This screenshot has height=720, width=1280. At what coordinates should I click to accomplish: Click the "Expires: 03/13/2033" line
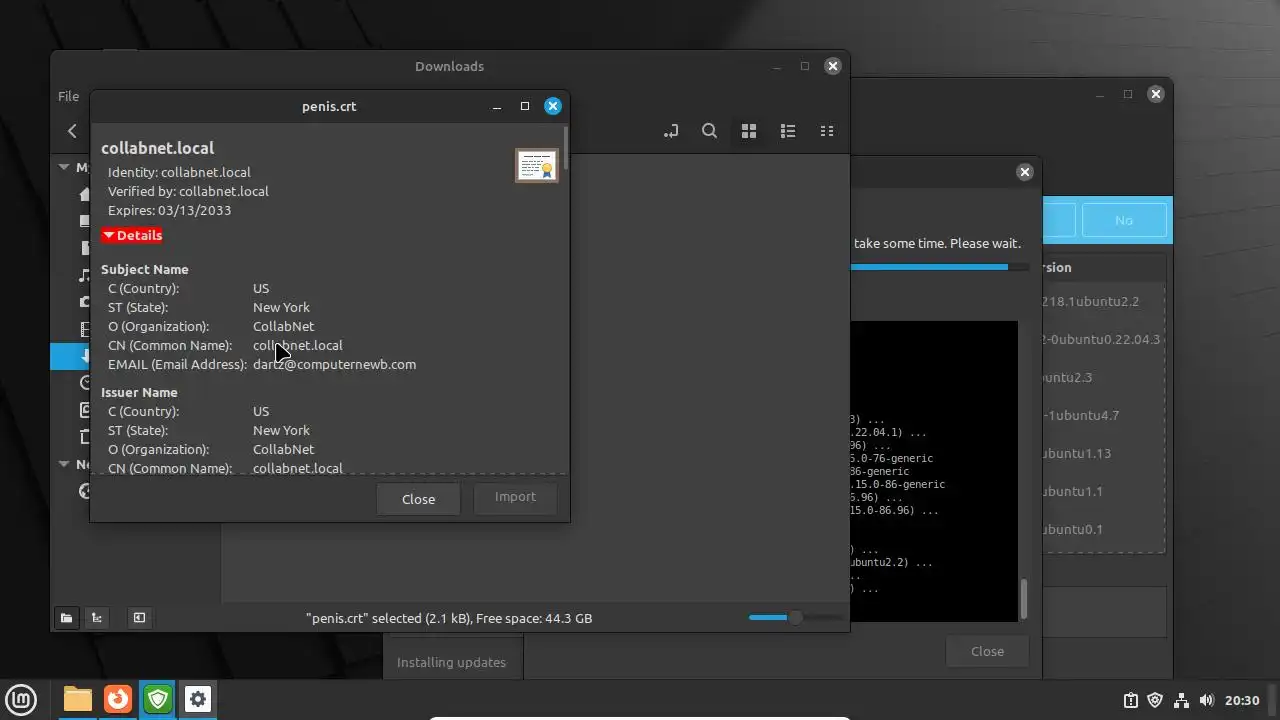[x=169, y=210]
